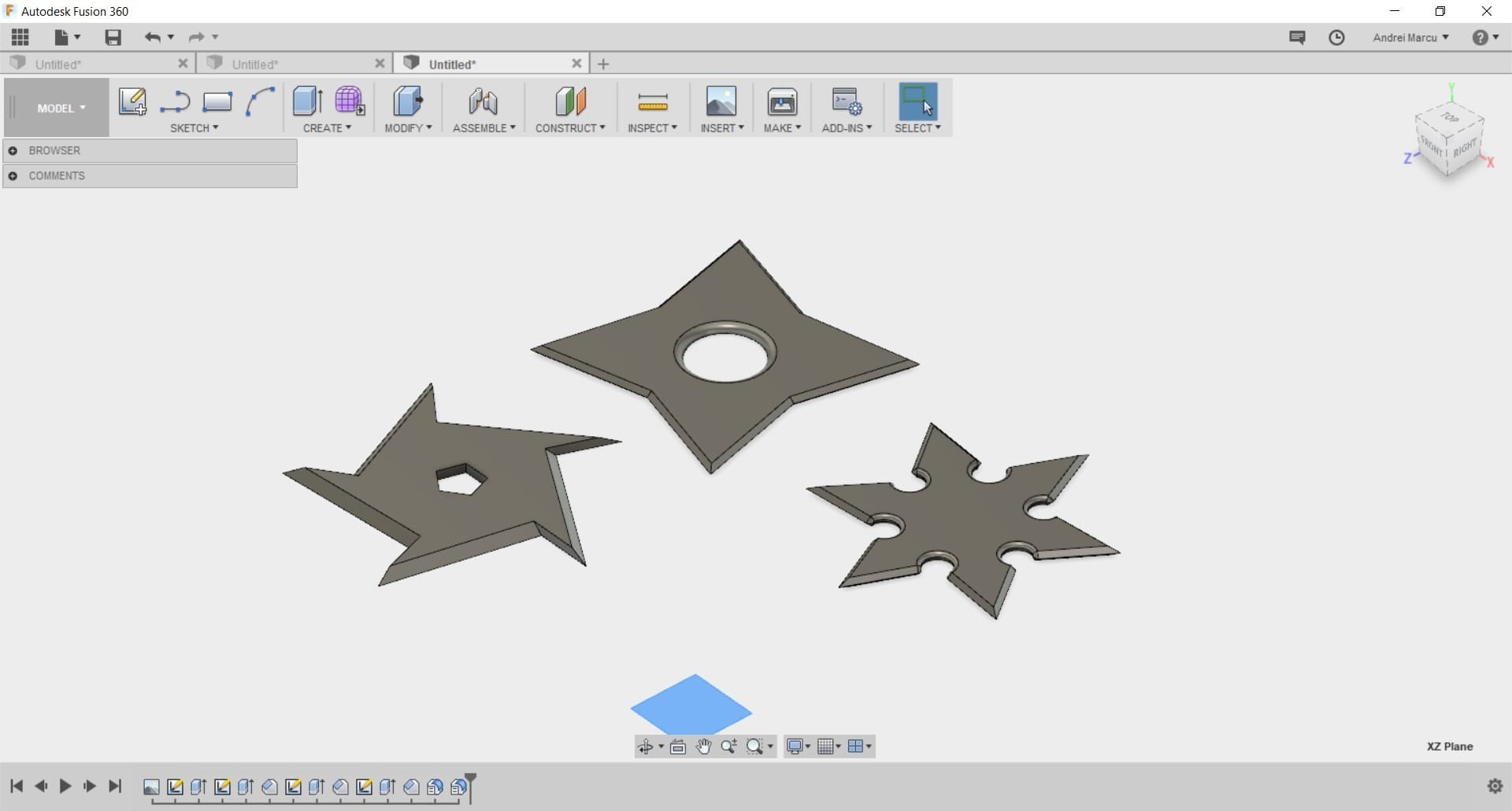The image size is (1512, 811).
Task: Click the Measure tool under Inspect
Action: tap(653, 102)
